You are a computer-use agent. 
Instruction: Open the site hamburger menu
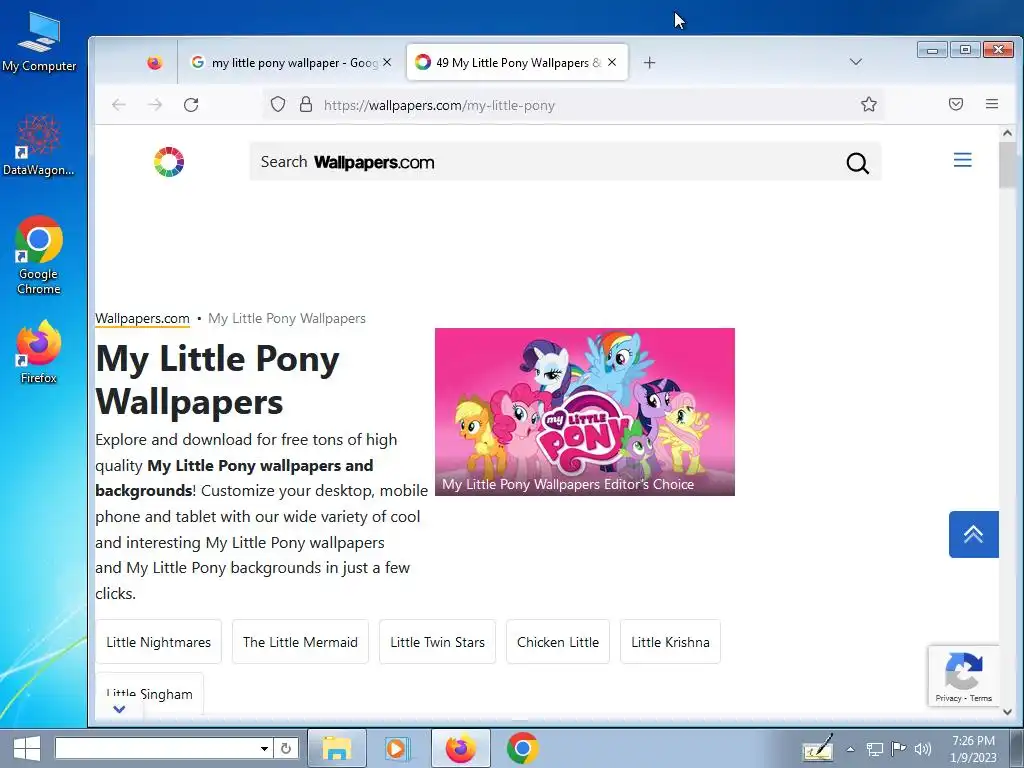point(962,160)
